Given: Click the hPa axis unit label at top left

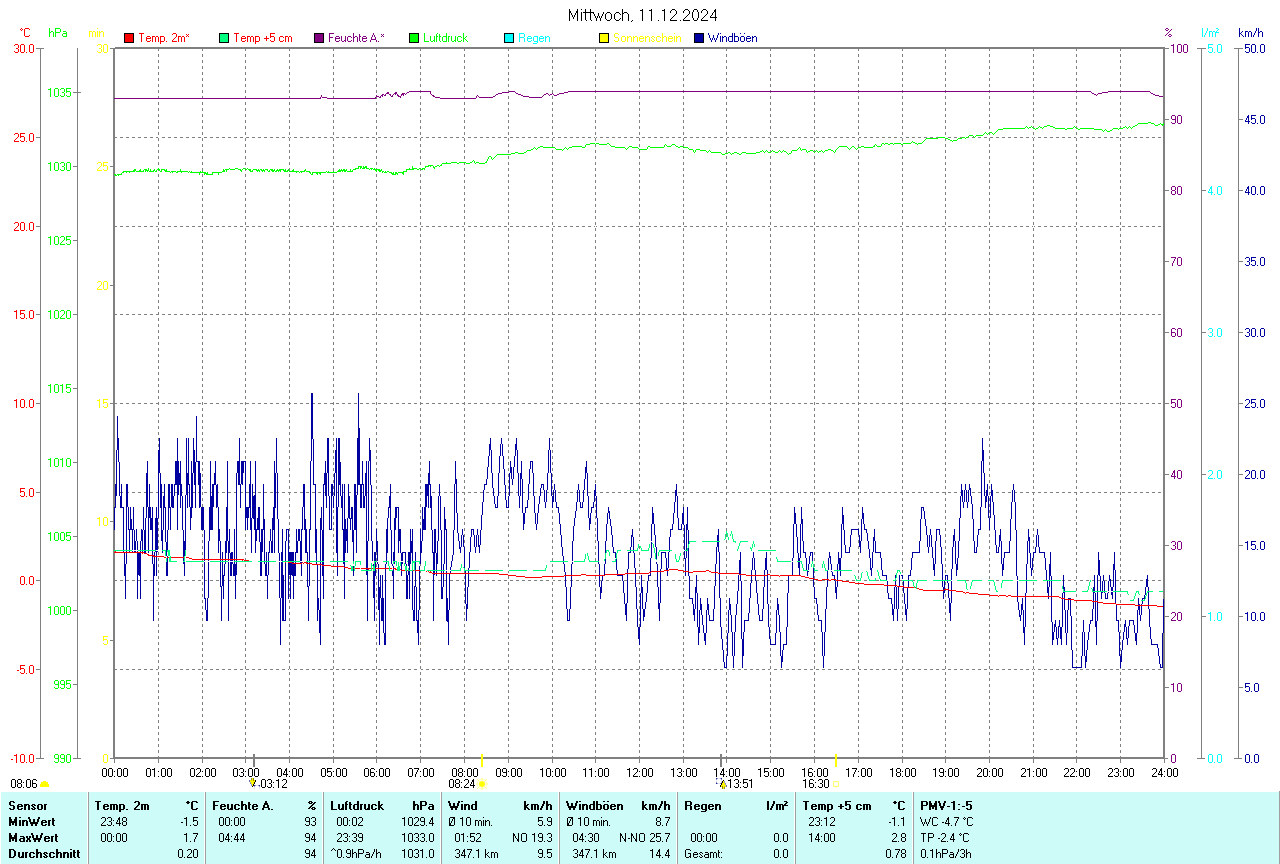Looking at the screenshot, I should (58, 33).
